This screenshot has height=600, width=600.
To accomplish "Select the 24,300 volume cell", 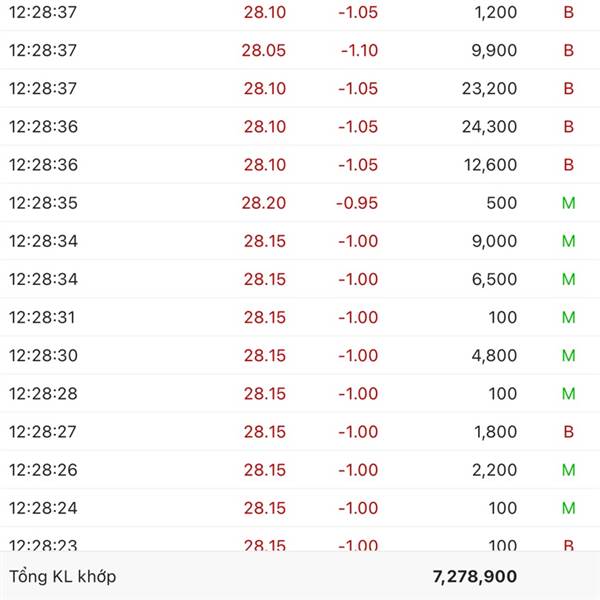I will pyautogui.click(x=489, y=126).
